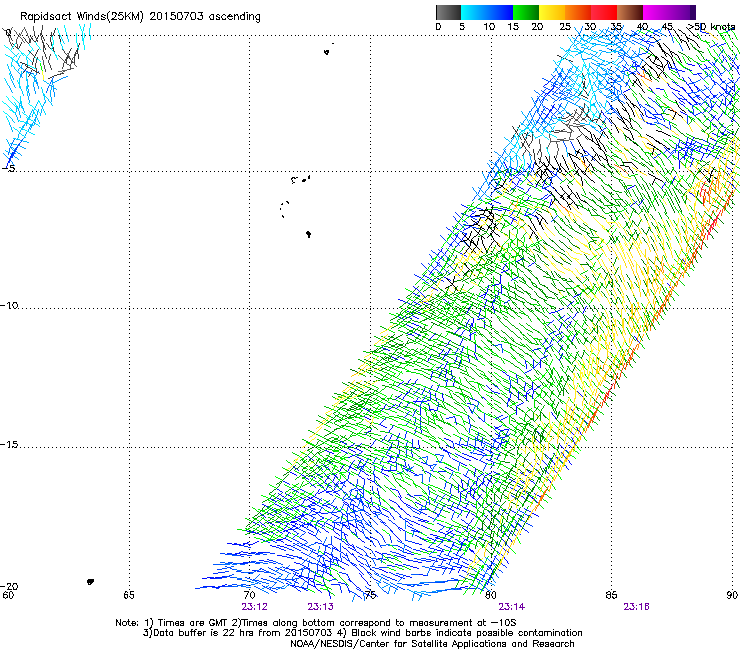Click the '85' longitude axis label
Screen dimensions: 740x650
pos(611,595)
